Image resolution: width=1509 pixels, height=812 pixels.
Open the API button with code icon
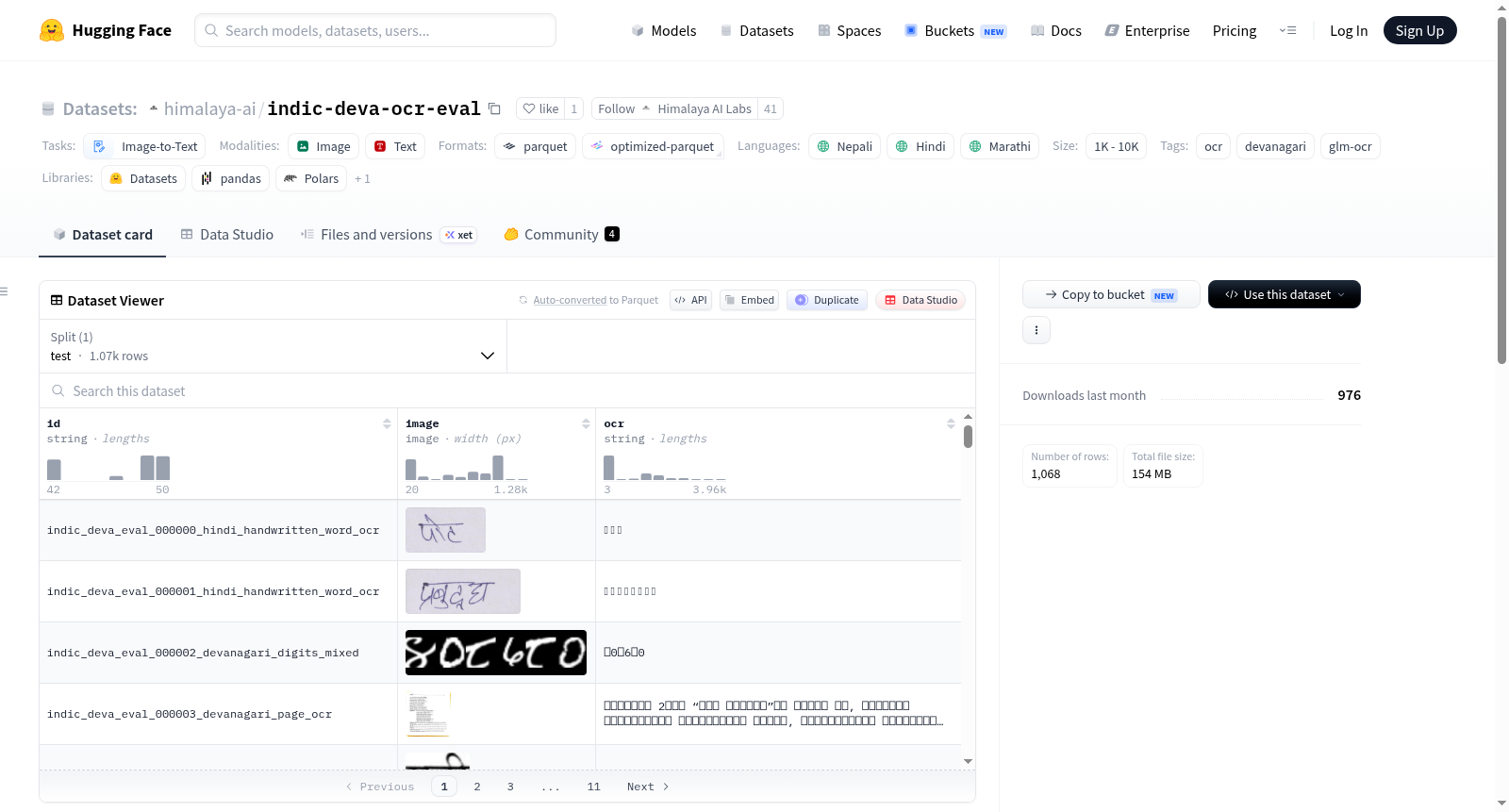[x=690, y=300]
